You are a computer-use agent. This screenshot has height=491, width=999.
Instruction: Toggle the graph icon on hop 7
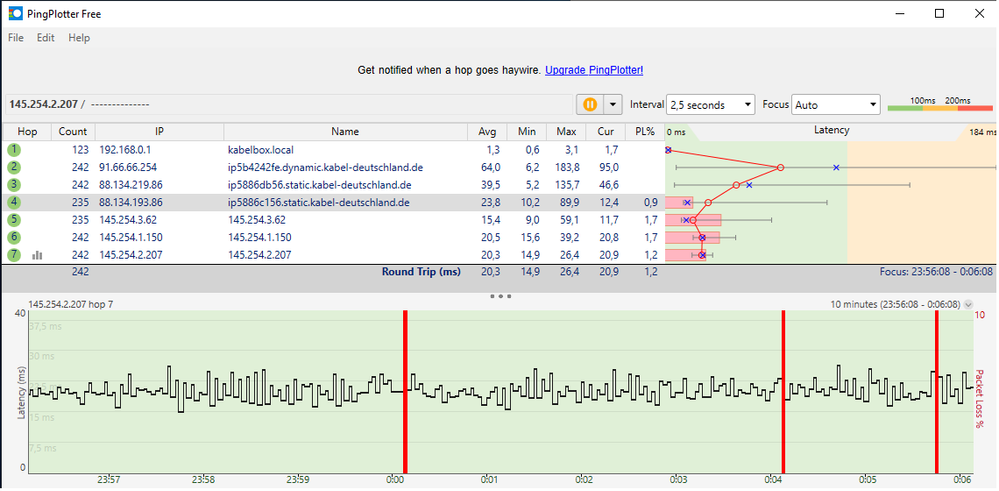[x=37, y=256]
